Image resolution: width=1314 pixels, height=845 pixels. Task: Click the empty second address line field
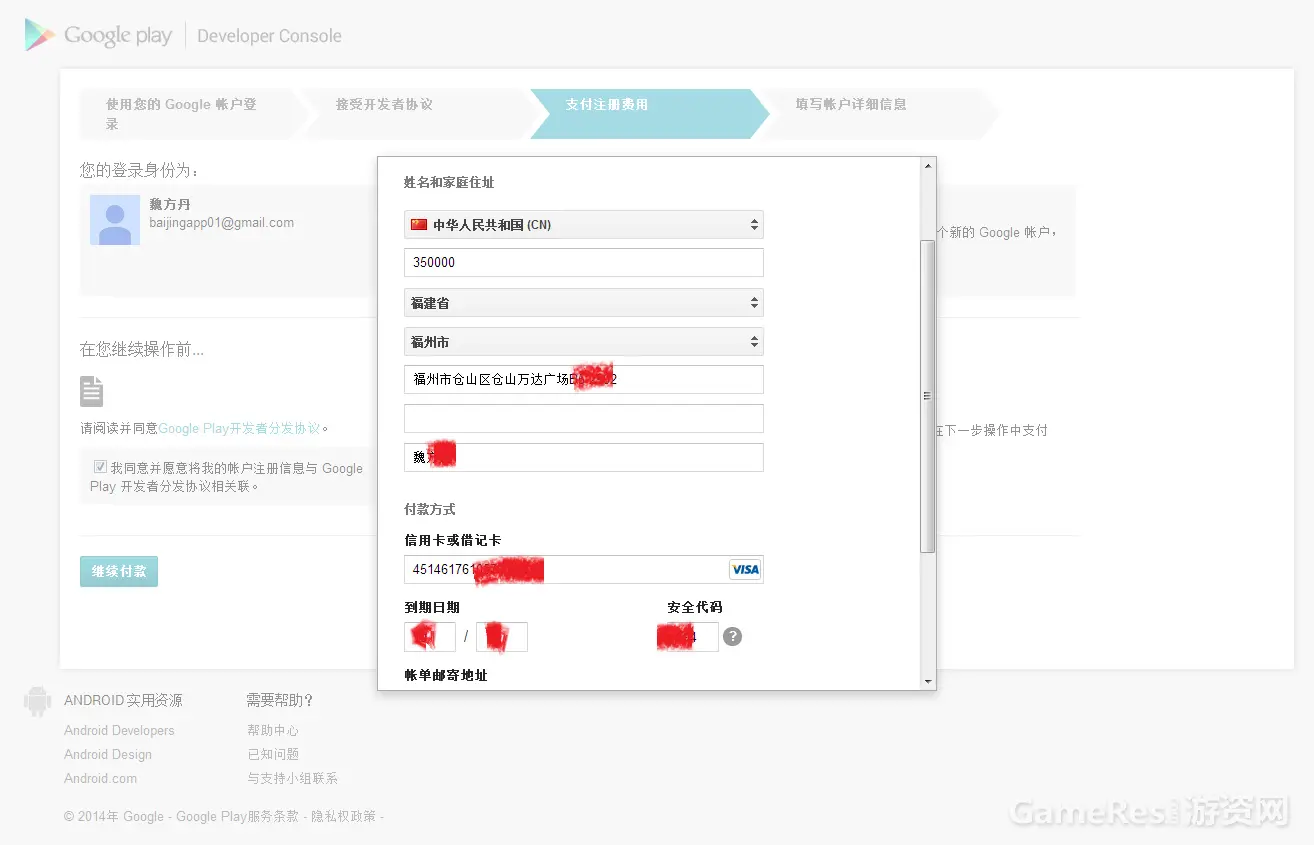point(584,418)
